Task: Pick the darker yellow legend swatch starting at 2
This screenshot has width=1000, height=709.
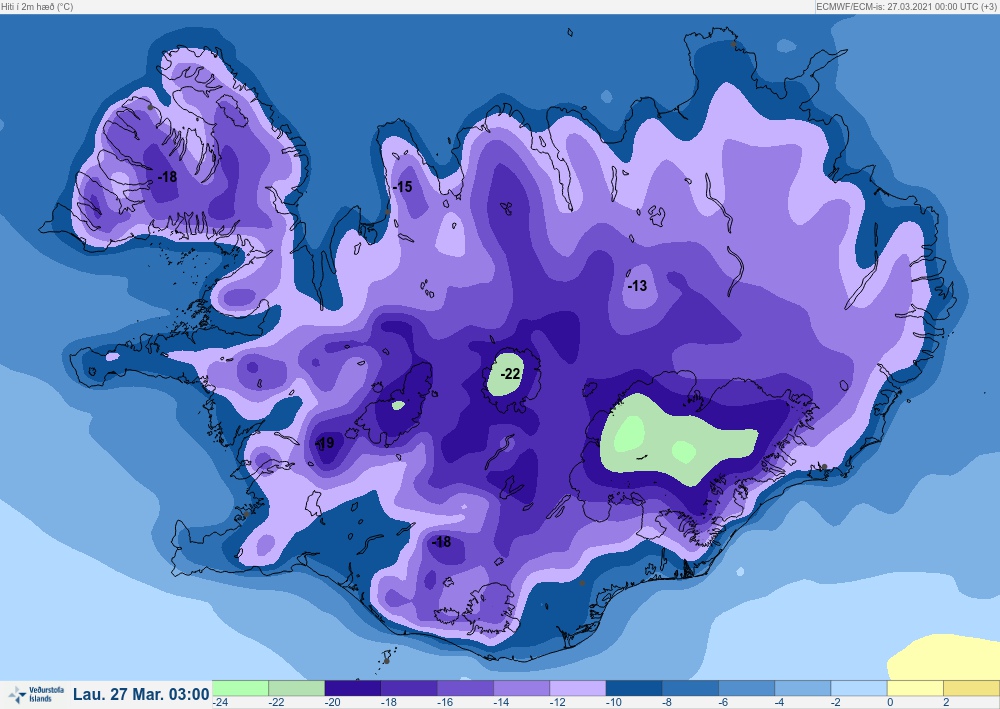Action: pyautogui.click(x=971, y=689)
